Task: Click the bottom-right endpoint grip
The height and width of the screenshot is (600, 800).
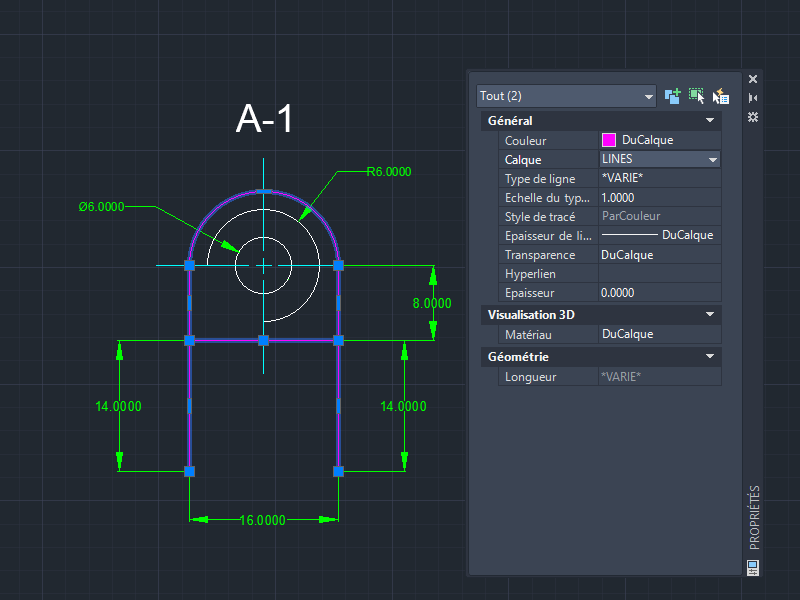Action: (338, 471)
